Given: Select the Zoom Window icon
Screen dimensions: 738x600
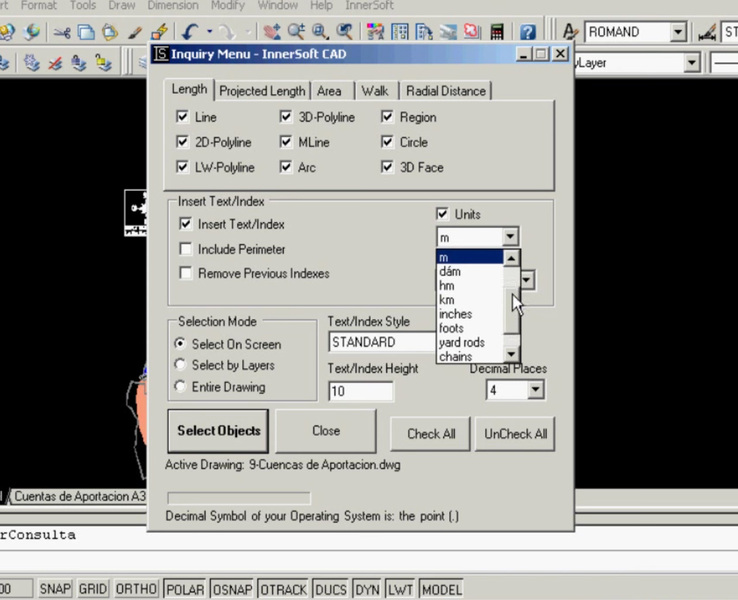Looking at the screenshot, I should coord(320,32).
